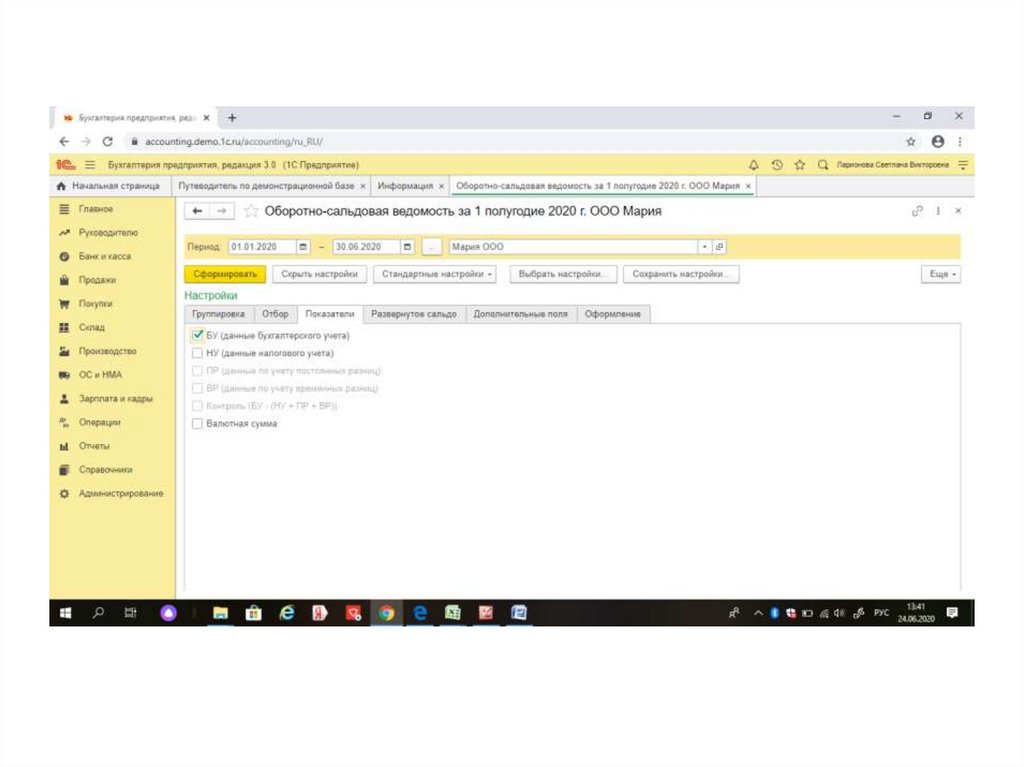This screenshot has height=767, width=1024.
Task: Open the Развернутое сальдо tab
Action: click(414, 314)
